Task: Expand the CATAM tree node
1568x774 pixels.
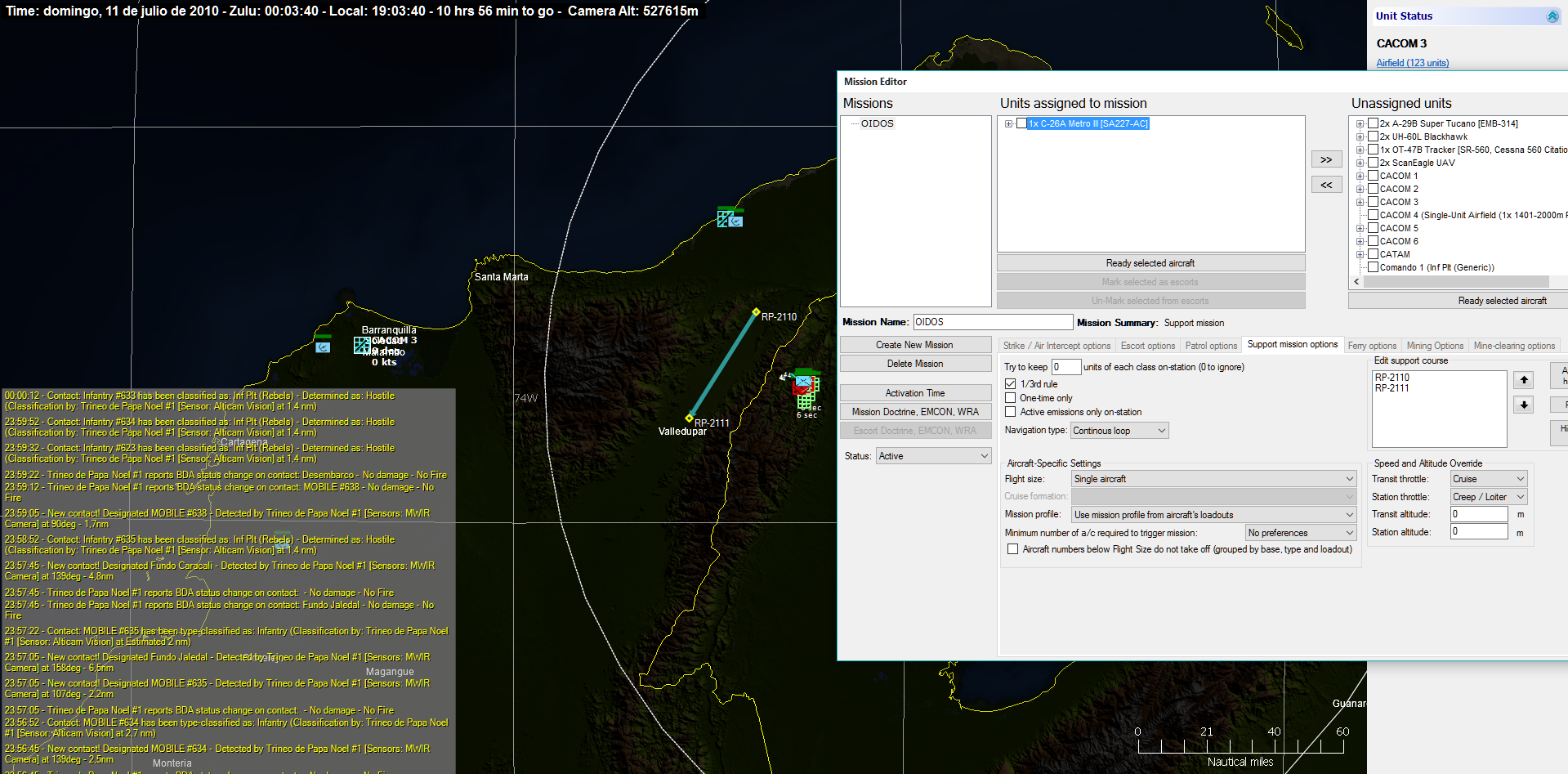Action: tap(1360, 254)
